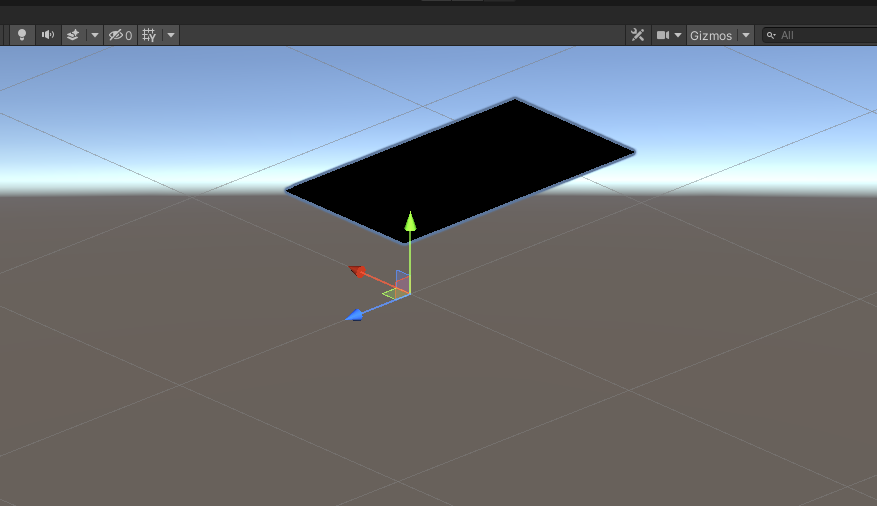Open the component editor tools icon
The height and width of the screenshot is (506, 877).
(637, 35)
